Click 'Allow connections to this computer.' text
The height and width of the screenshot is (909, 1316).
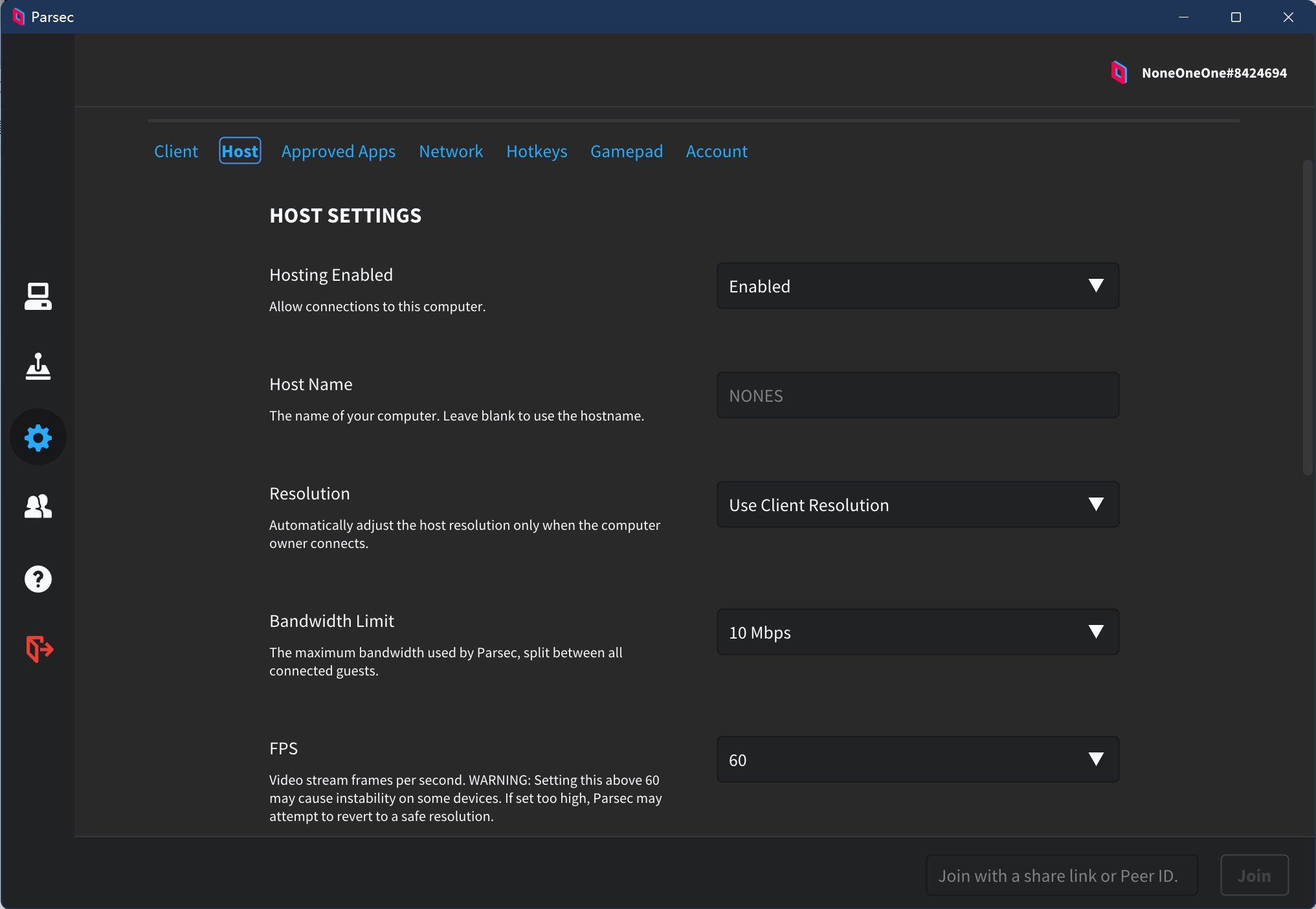pyautogui.click(x=377, y=307)
